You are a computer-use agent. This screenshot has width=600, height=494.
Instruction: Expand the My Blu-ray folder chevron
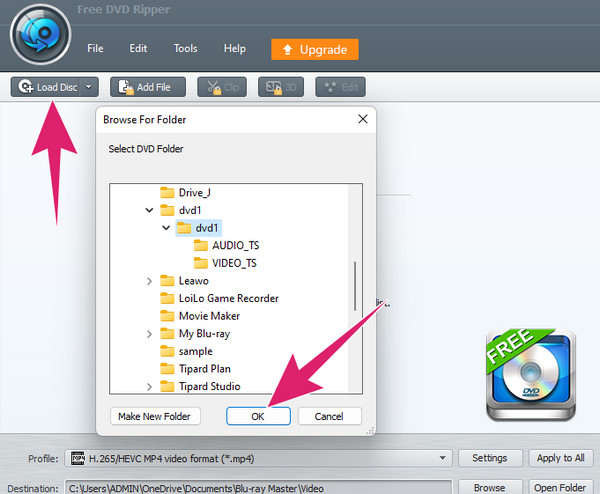tap(149, 334)
